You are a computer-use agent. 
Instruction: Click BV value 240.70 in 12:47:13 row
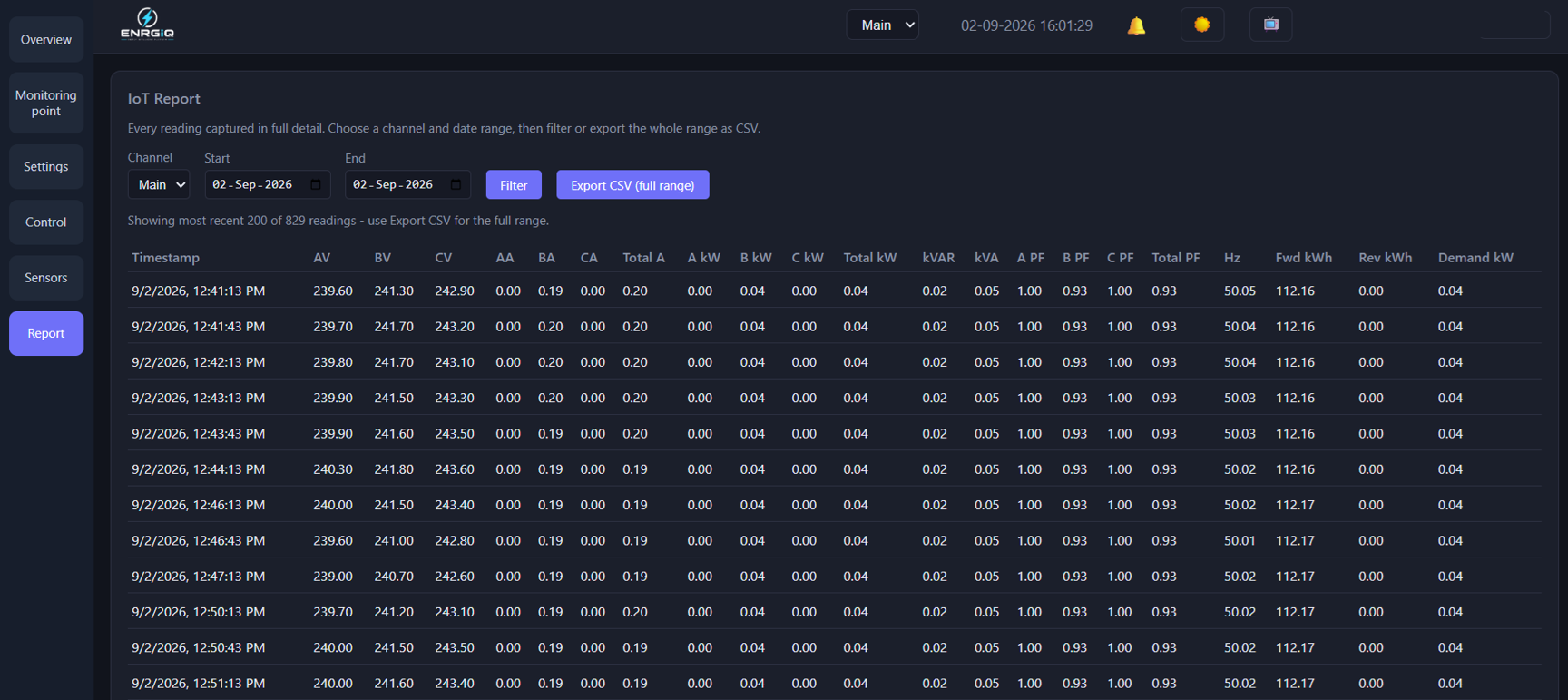point(394,577)
